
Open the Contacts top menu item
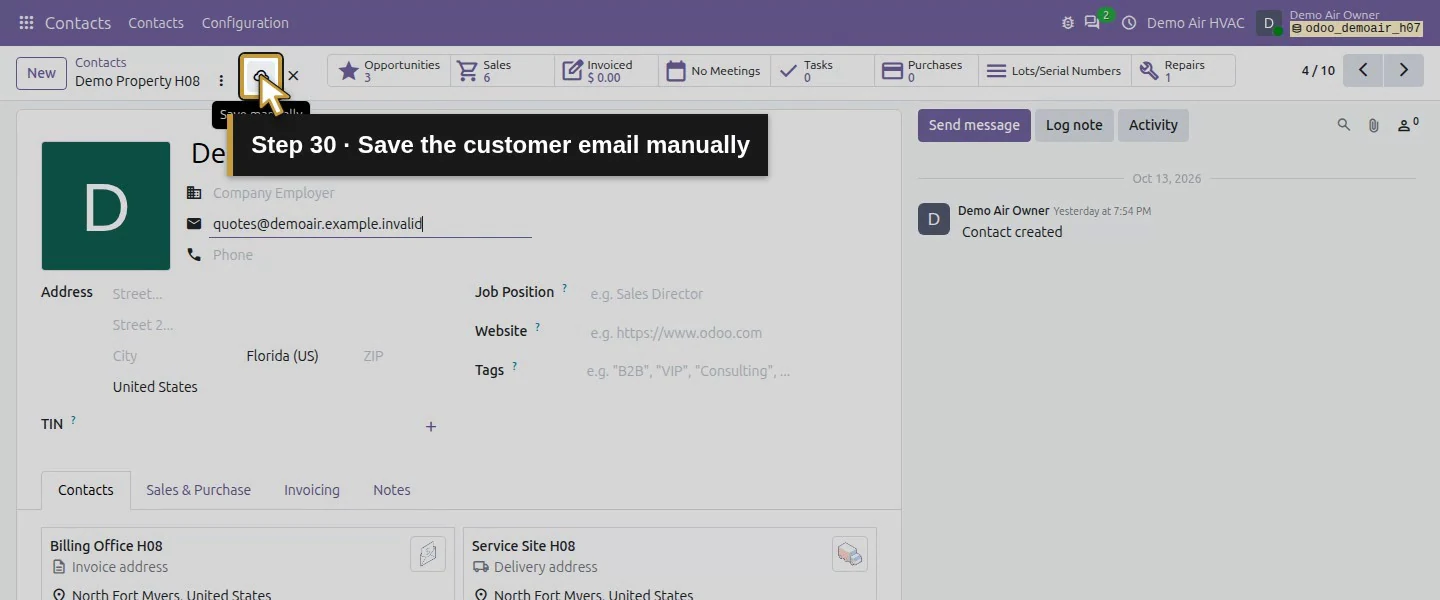coord(156,22)
